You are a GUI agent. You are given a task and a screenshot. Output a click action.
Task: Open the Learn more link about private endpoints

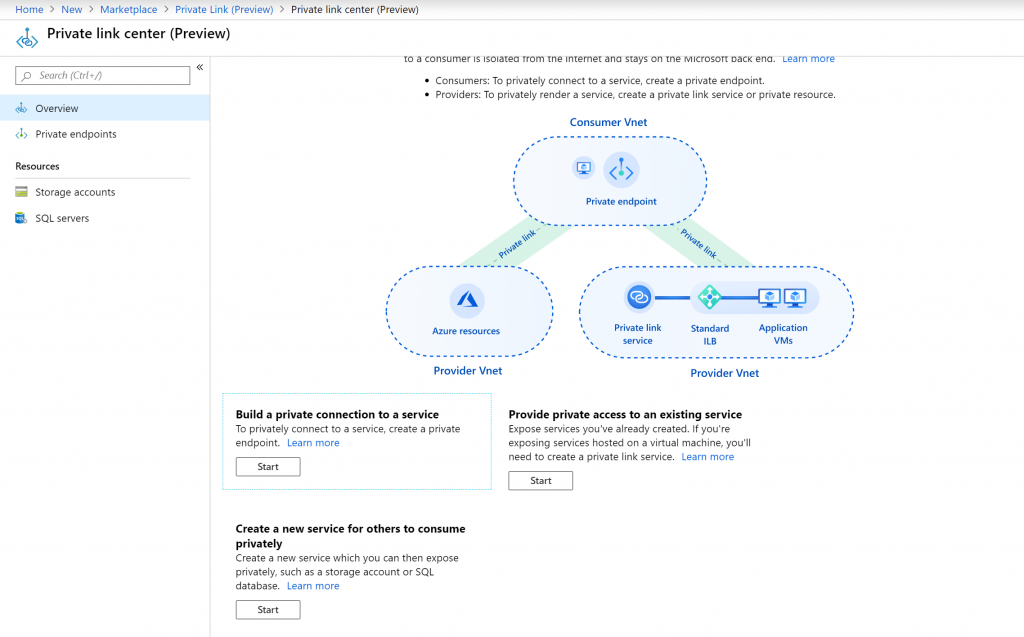coord(313,442)
